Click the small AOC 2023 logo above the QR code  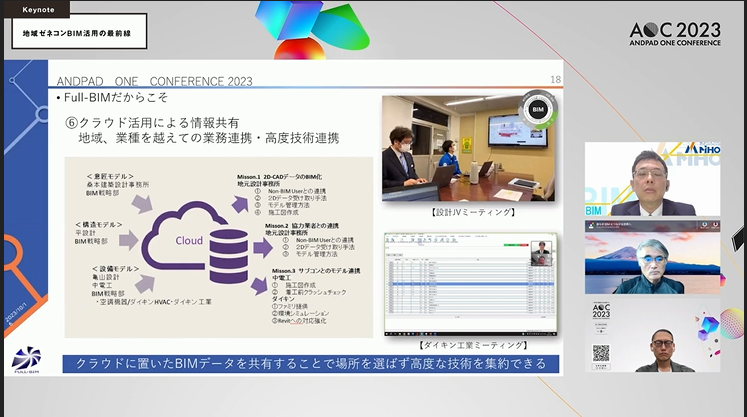click(x=601, y=311)
